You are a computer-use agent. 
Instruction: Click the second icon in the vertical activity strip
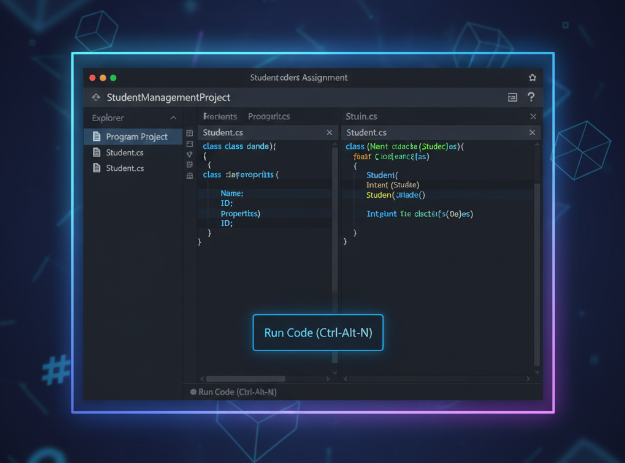(x=190, y=143)
